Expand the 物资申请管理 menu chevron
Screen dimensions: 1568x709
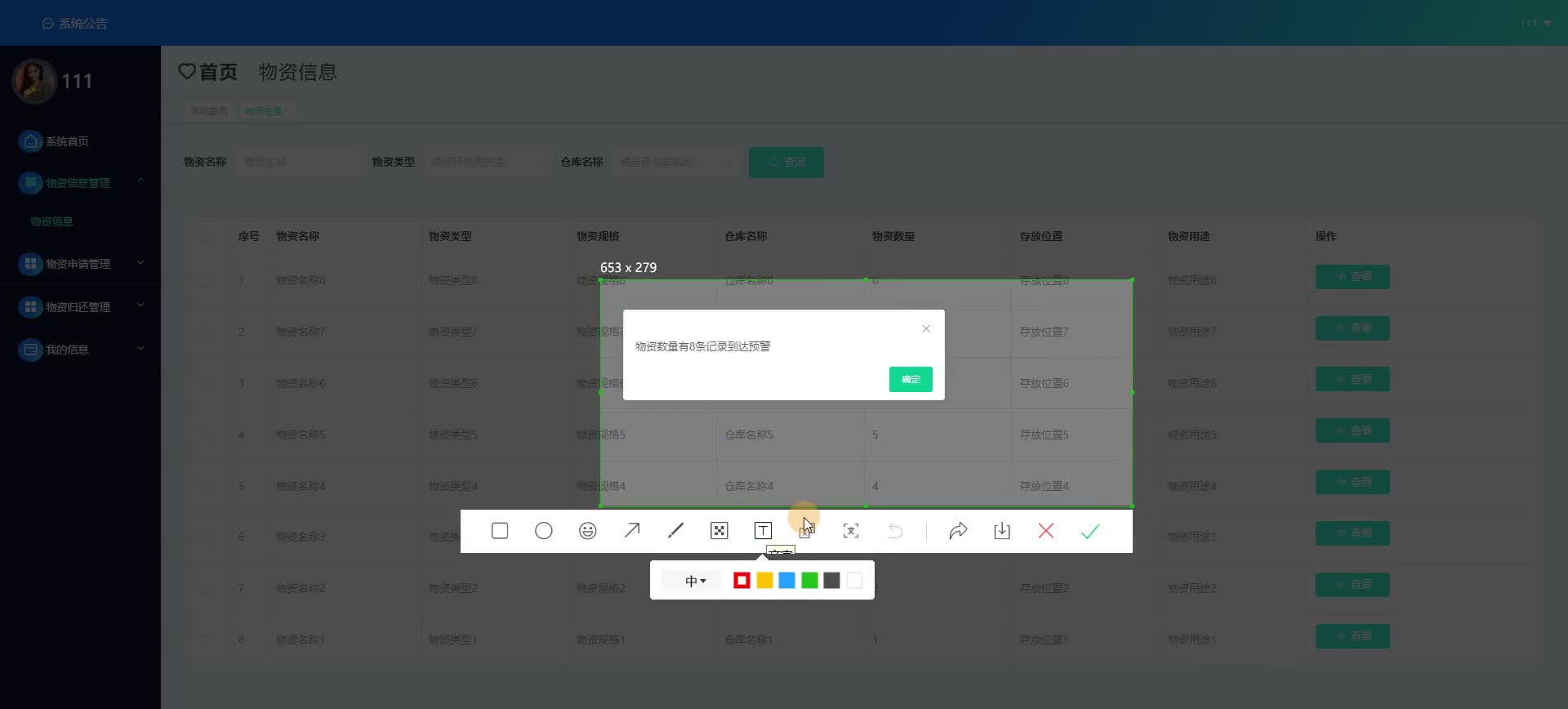140,263
